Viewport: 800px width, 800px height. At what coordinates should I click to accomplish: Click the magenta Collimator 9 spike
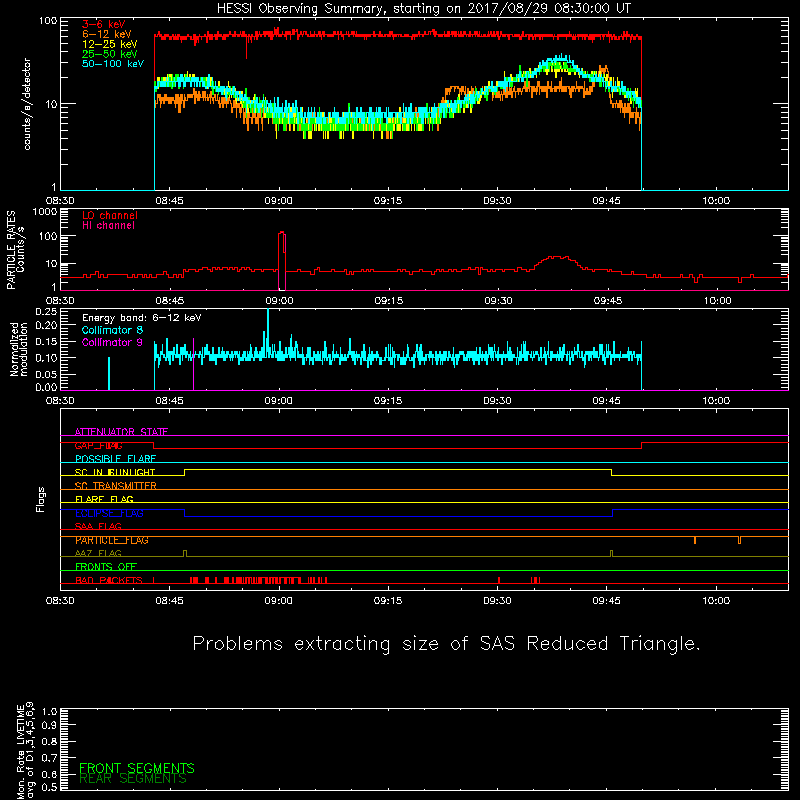193,364
